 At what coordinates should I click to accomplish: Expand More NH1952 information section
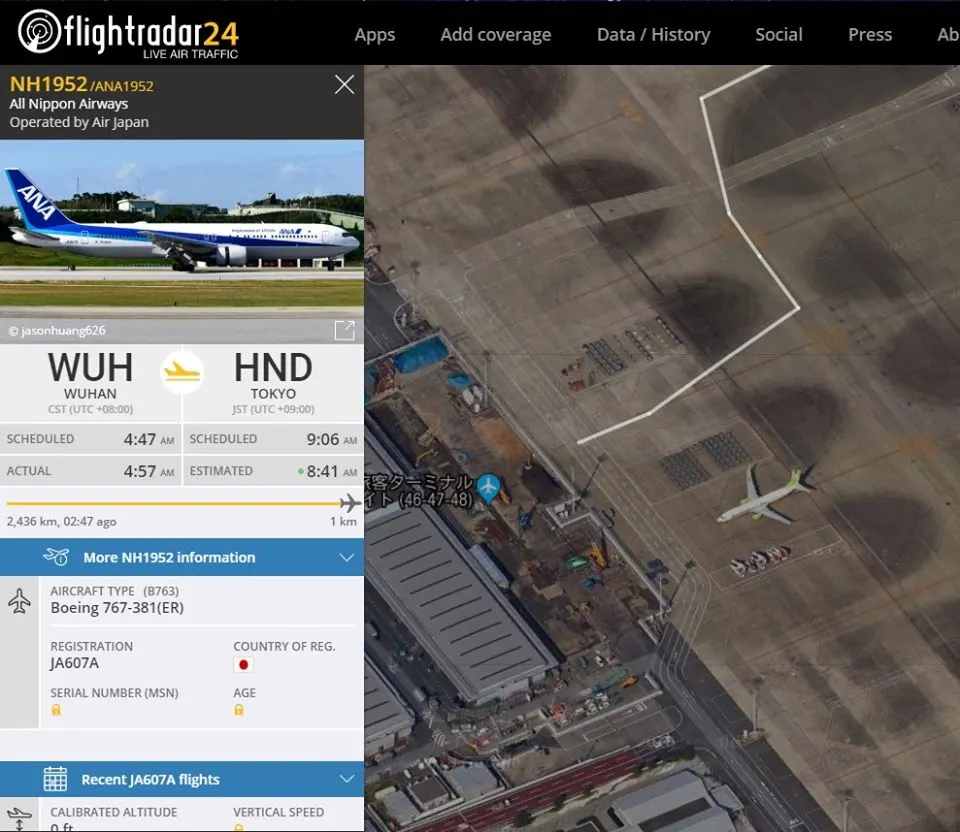click(x=182, y=557)
